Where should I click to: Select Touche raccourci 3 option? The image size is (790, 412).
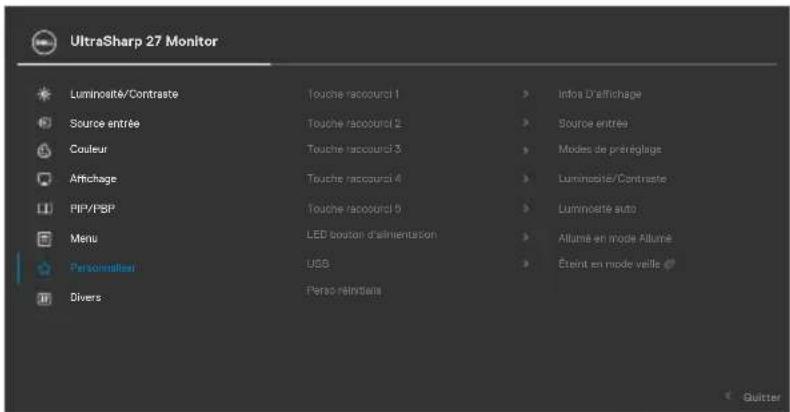point(354,149)
